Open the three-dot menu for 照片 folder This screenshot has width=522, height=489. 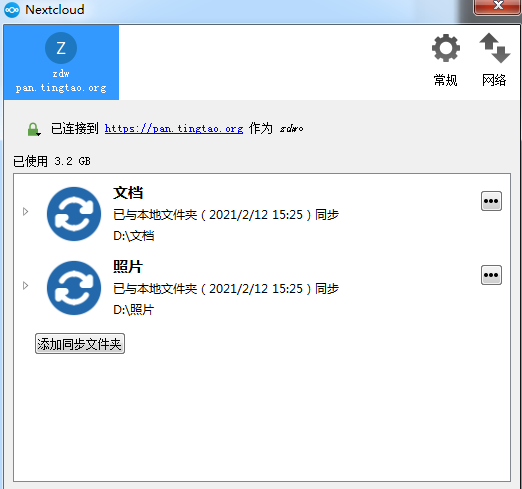491,275
